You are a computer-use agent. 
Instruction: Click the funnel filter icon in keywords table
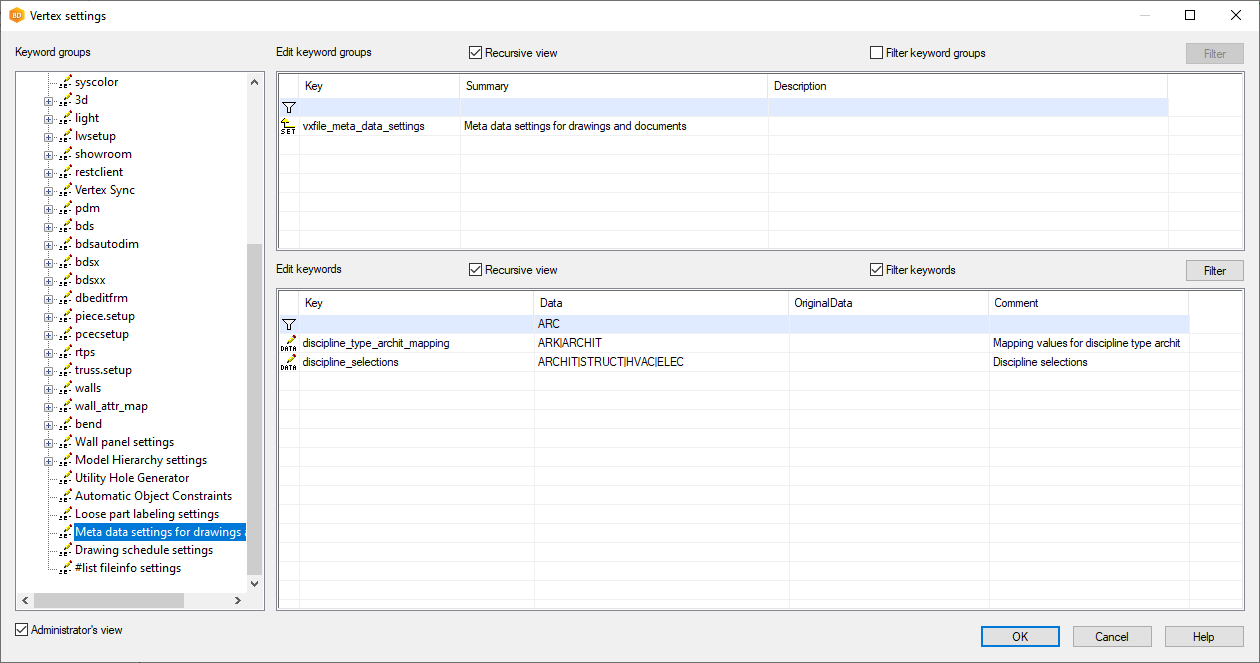288,324
